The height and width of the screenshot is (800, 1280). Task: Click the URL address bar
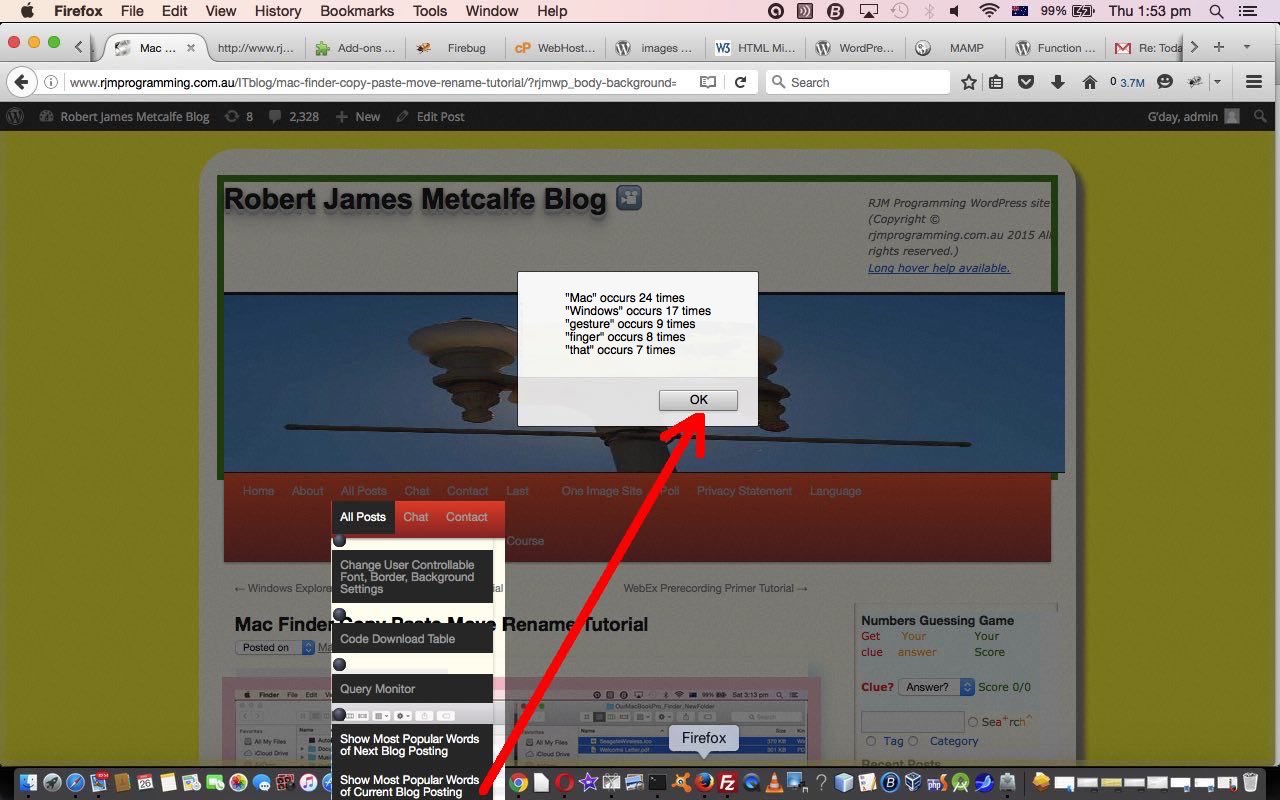373,82
